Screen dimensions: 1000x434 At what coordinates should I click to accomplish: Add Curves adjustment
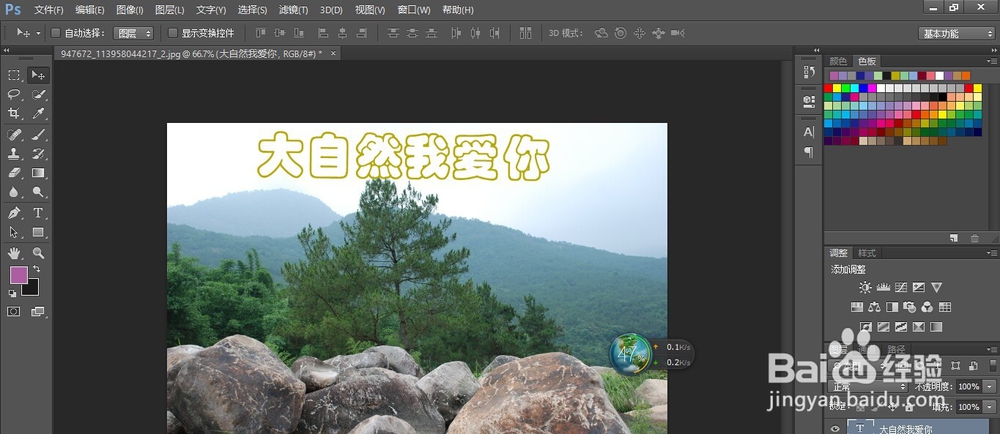click(x=901, y=287)
